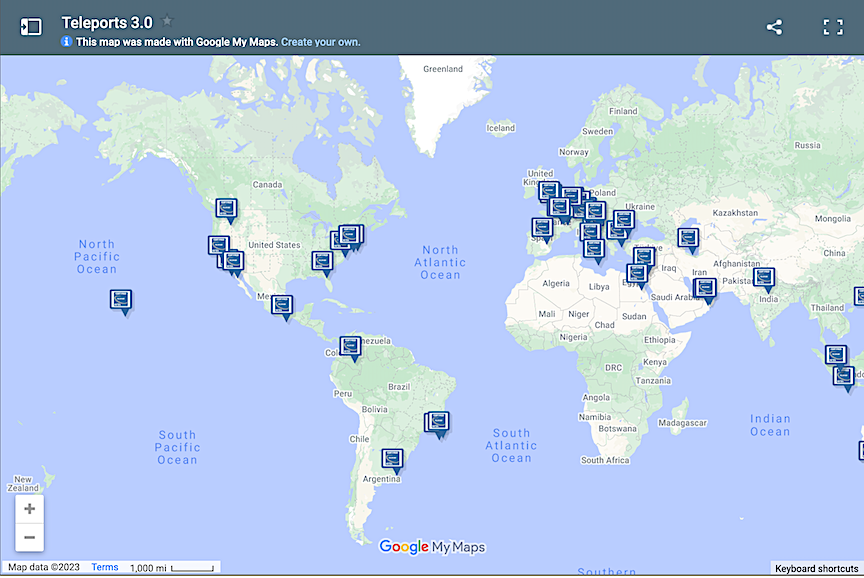Zoom out of the map
Viewport: 864px width, 578px height.
click(30, 537)
